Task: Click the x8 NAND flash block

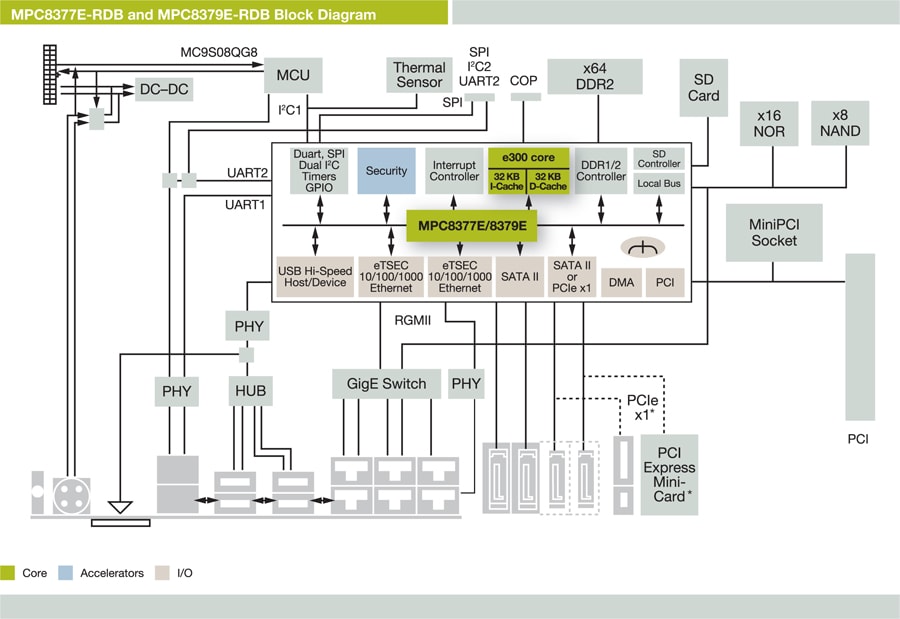Action: coord(840,123)
